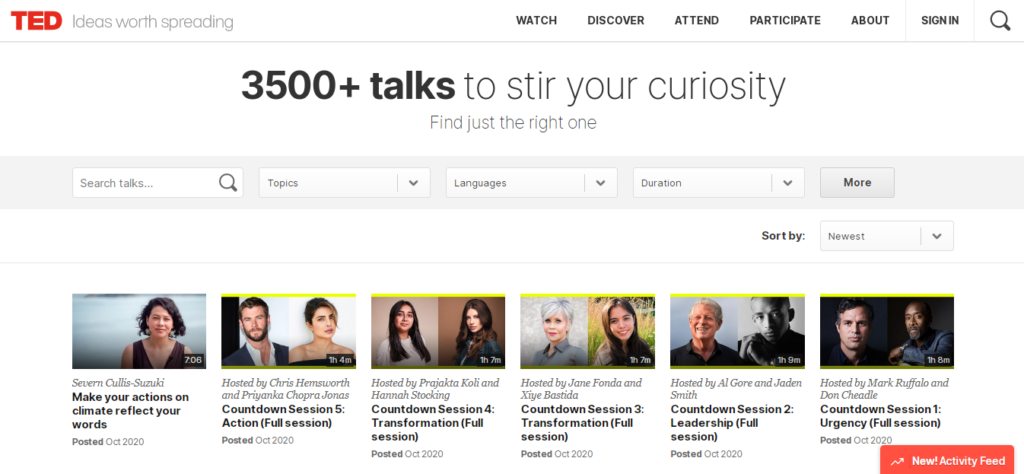Click the 7:06 duration badge
The image size is (1024, 474).
pos(193,360)
